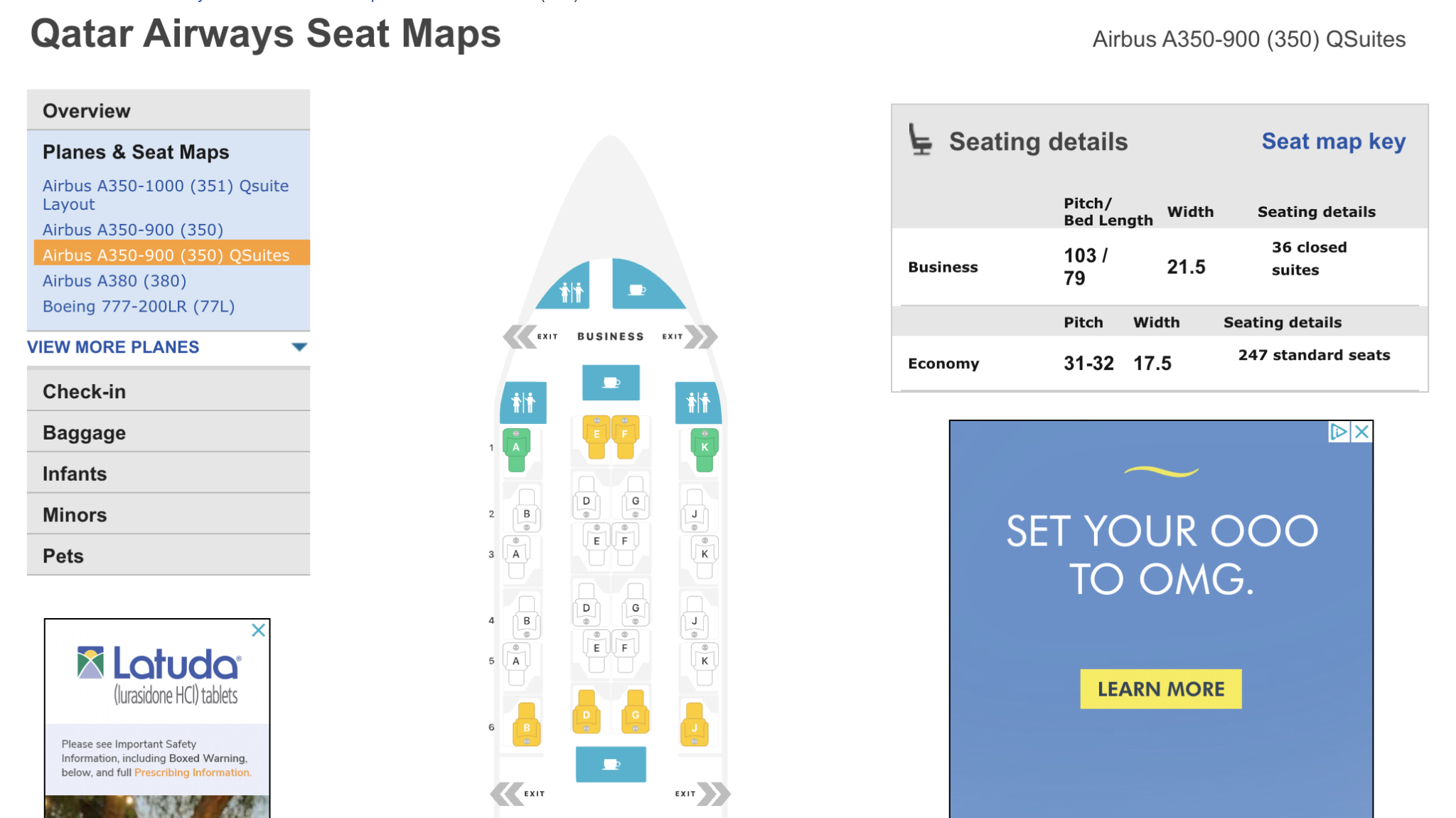This screenshot has height=818, width=1456.
Task: Select yellow seat 6J on the right
Action: (x=695, y=726)
